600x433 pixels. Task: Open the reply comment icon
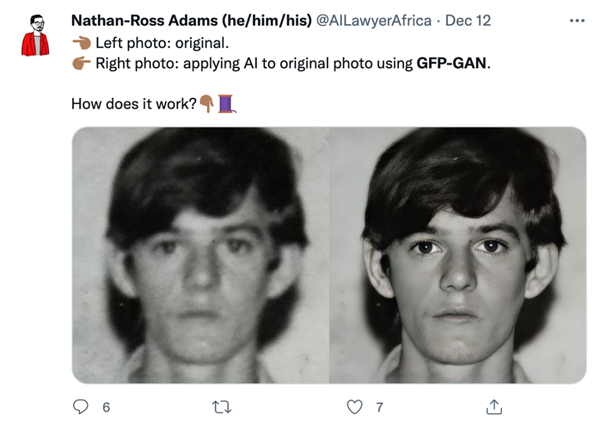click(80, 407)
